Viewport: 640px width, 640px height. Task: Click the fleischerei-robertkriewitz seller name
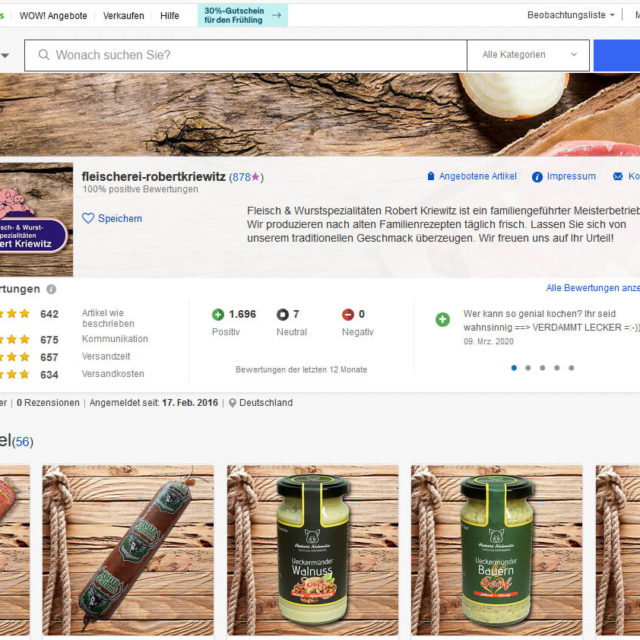[153, 177]
